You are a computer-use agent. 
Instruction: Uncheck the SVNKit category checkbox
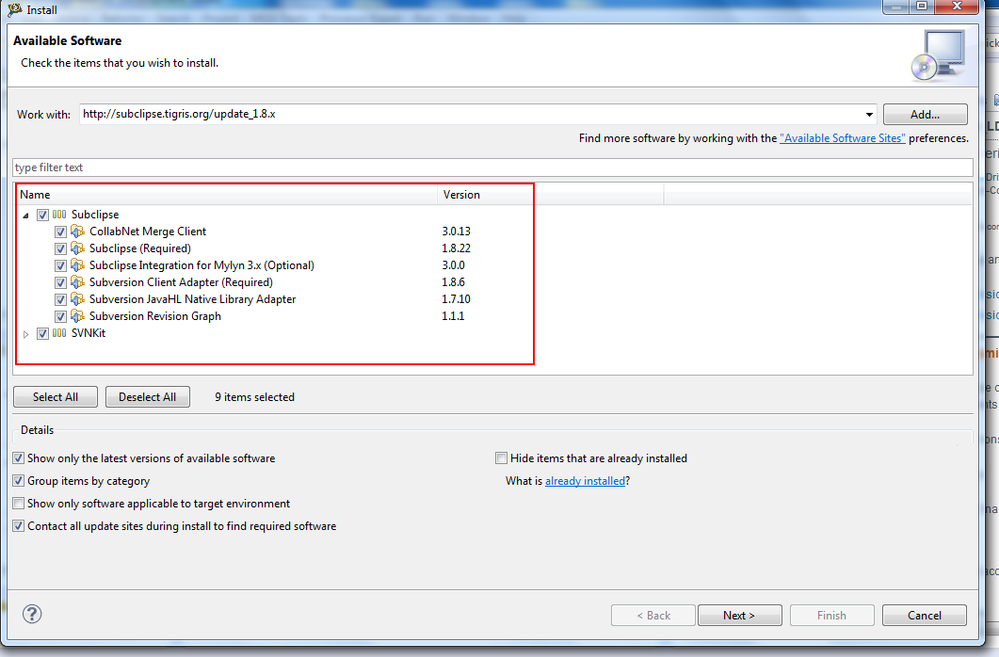pyautogui.click(x=43, y=333)
